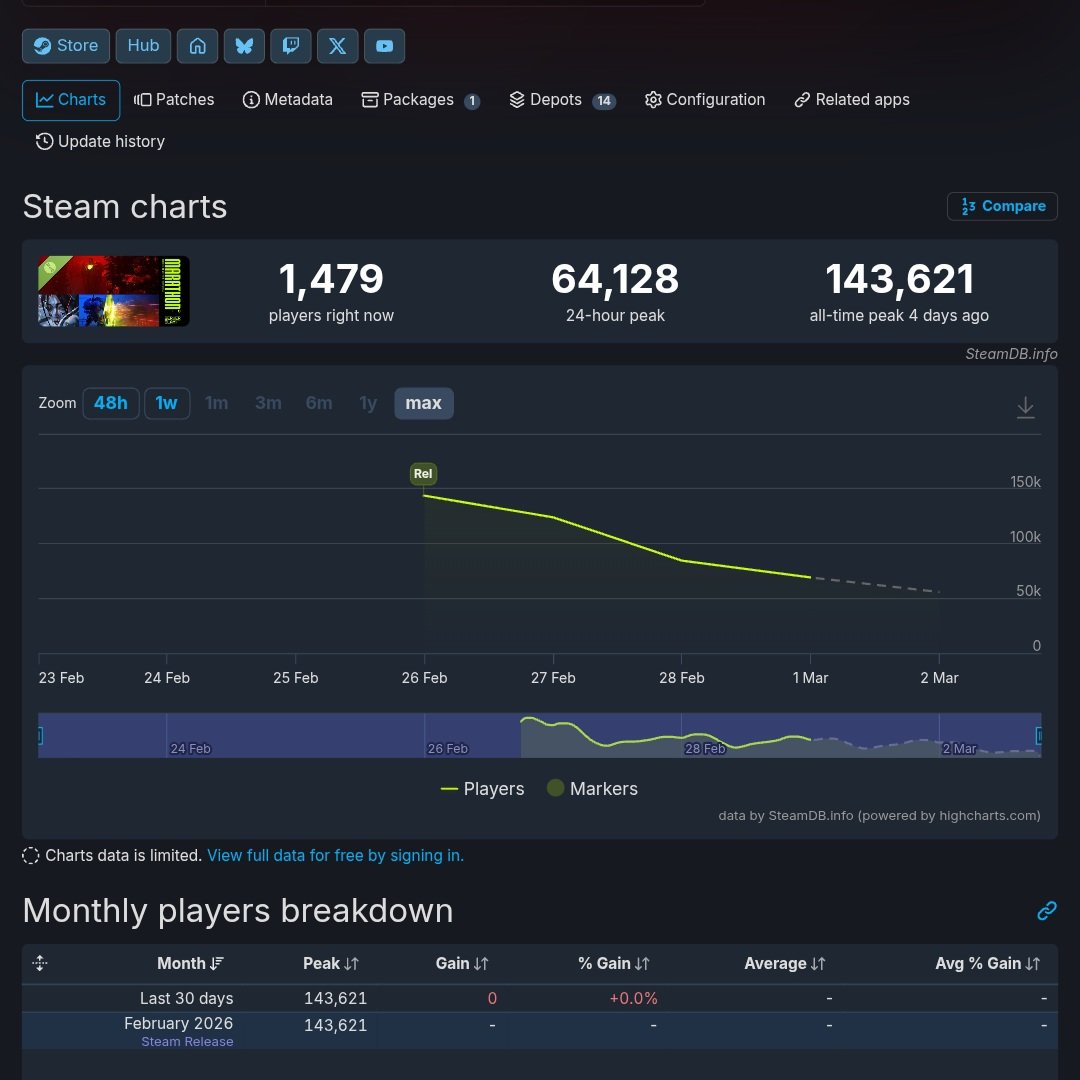This screenshot has width=1080, height=1080.
Task: Open the community Hub button
Action: click(x=143, y=46)
